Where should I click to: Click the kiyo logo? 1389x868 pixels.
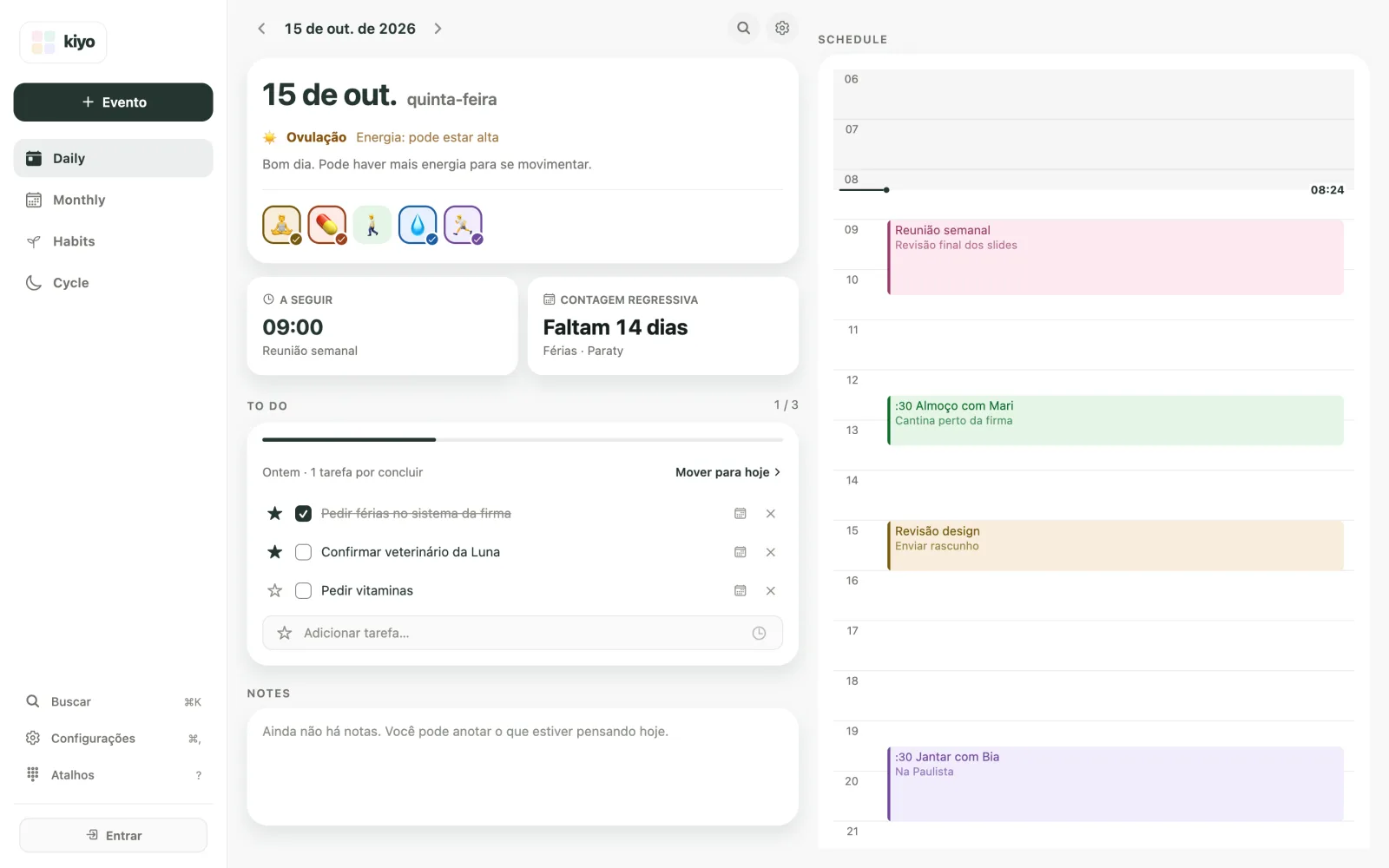tap(63, 42)
